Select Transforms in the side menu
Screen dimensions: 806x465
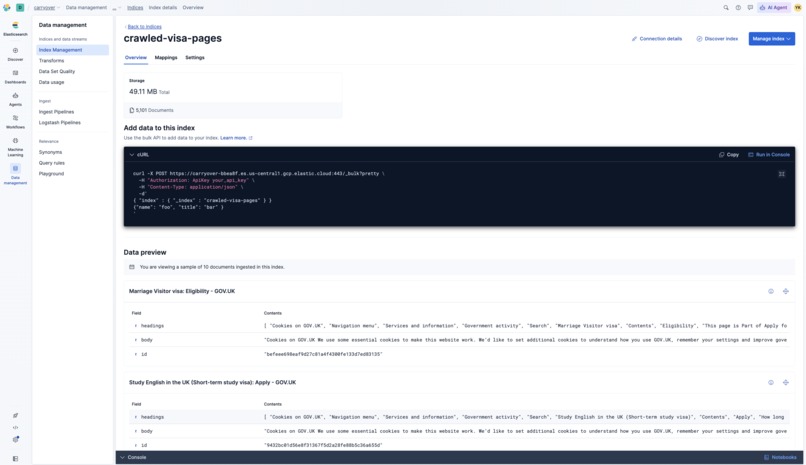(51, 61)
